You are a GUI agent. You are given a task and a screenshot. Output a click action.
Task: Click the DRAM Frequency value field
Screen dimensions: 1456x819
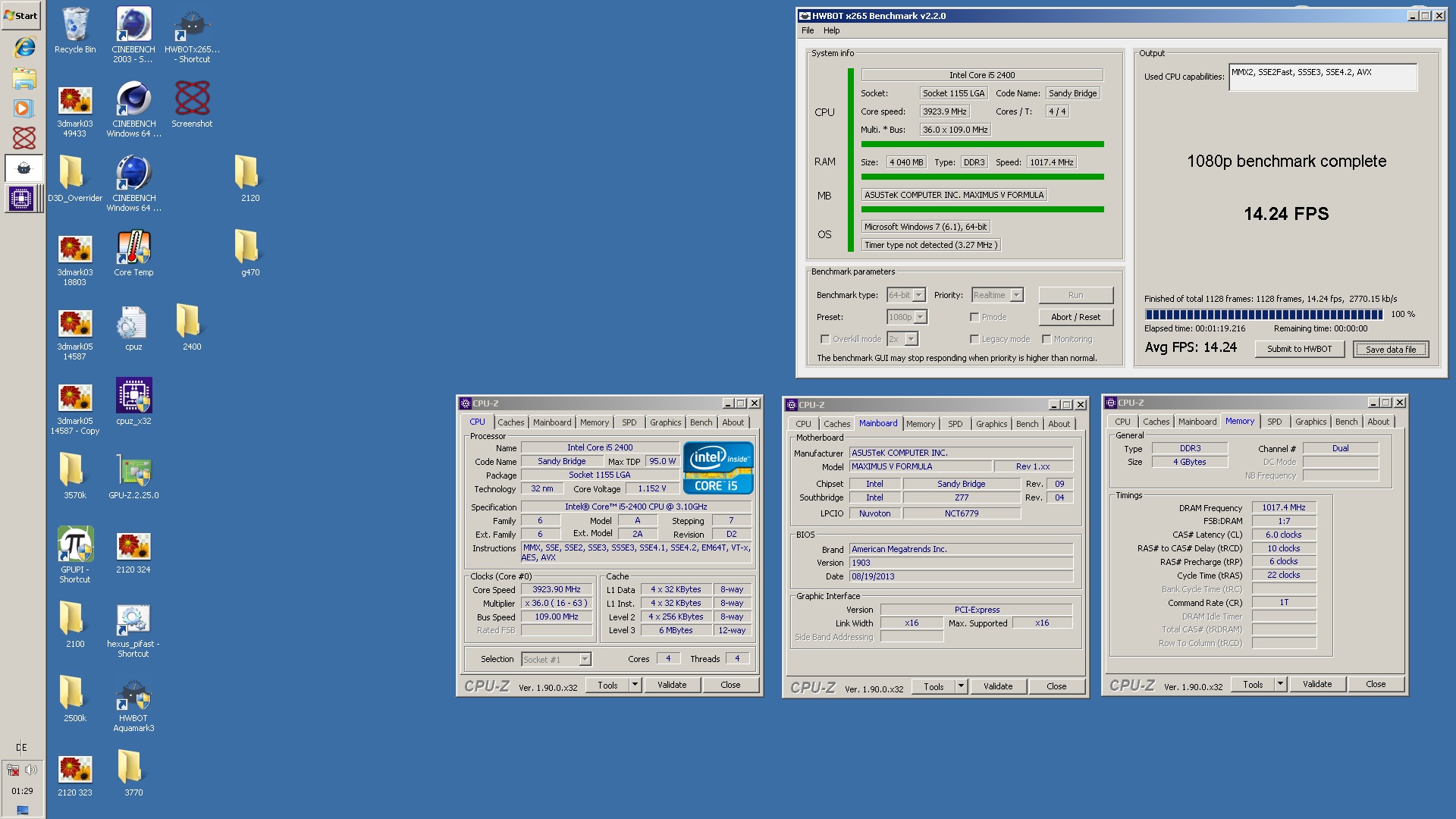(x=1284, y=507)
